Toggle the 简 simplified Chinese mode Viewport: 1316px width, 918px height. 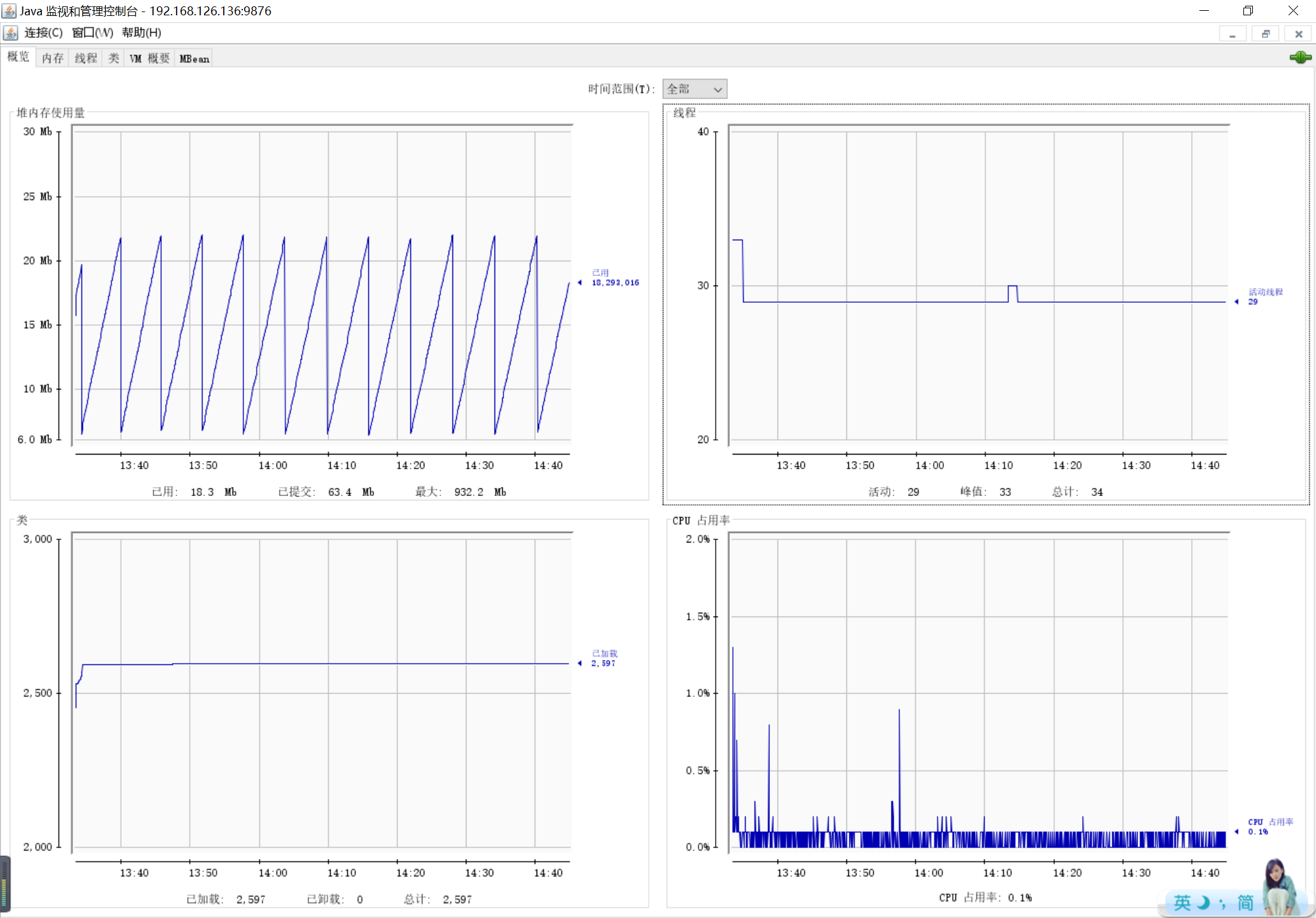[1245, 903]
